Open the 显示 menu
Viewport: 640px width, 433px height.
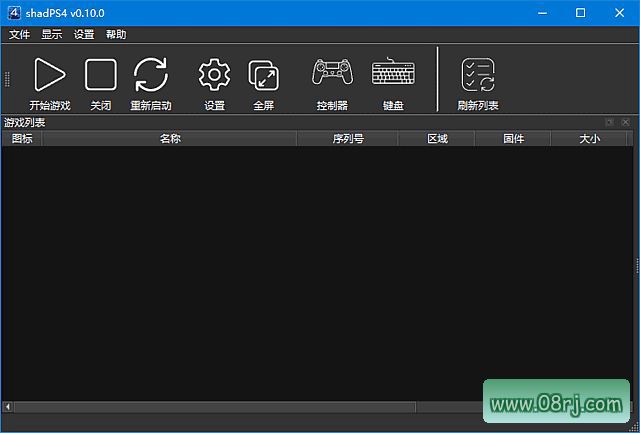[x=52, y=34]
